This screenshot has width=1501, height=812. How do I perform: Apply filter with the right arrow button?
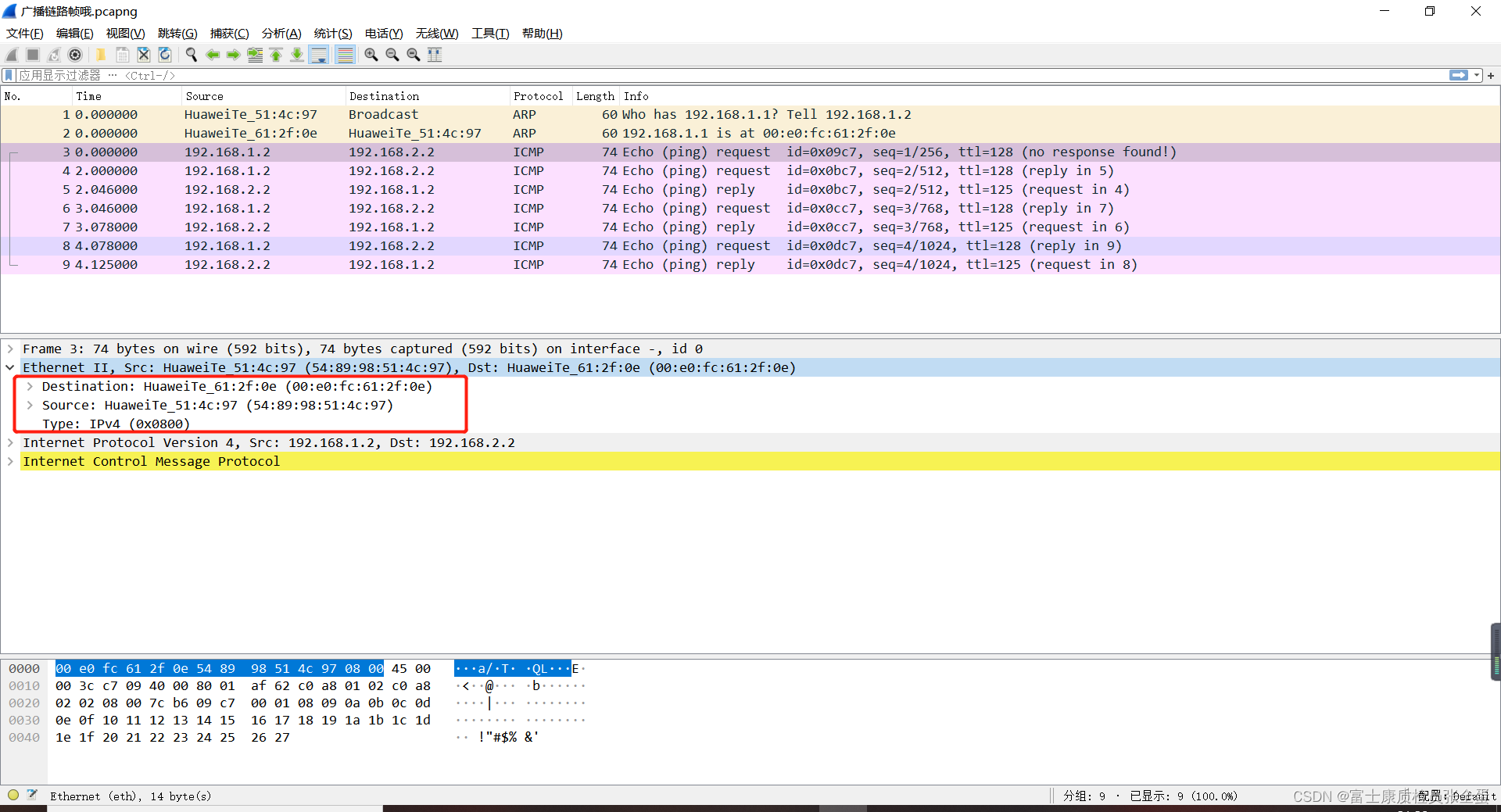[x=1459, y=75]
